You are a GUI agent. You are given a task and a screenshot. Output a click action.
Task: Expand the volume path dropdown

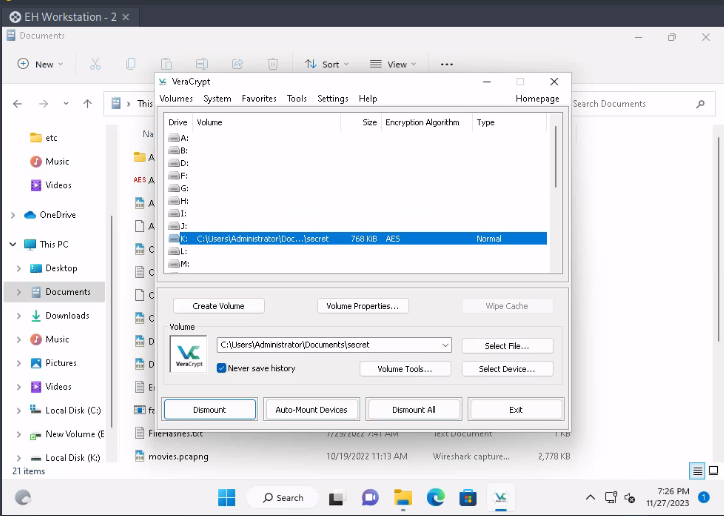tap(445, 345)
